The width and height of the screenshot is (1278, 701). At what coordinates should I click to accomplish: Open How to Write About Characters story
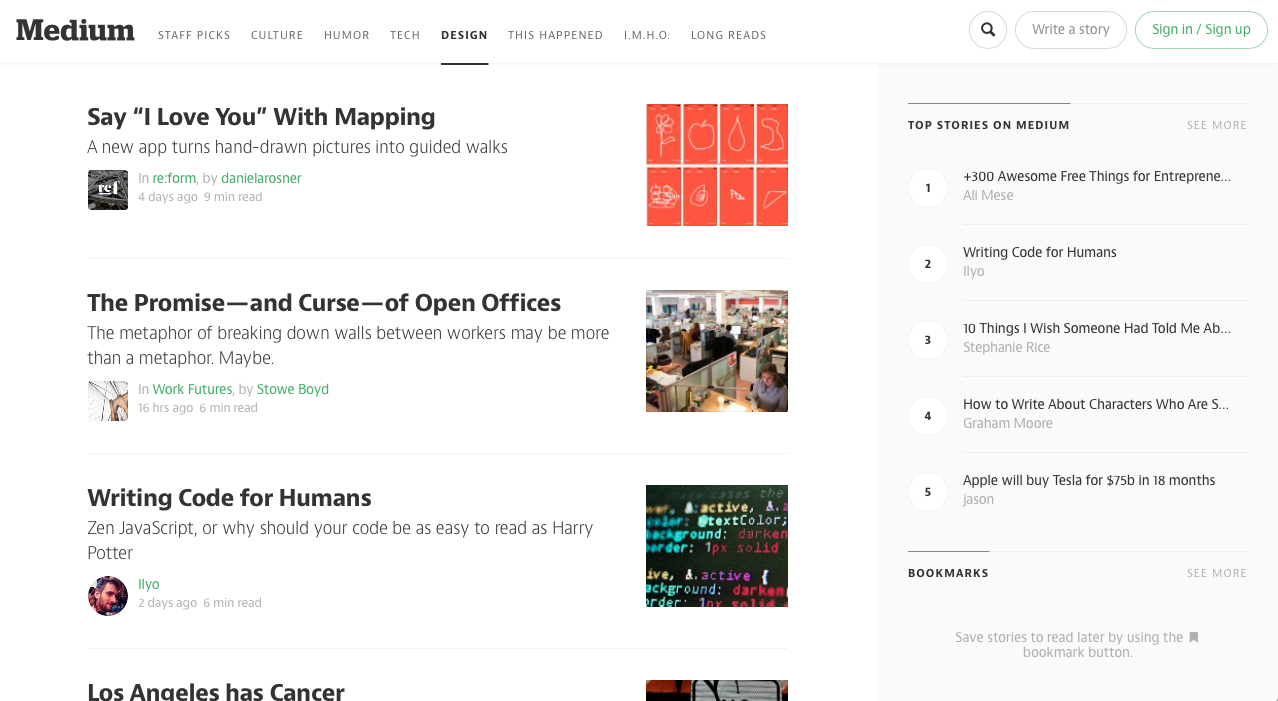[x=1096, y=405]
